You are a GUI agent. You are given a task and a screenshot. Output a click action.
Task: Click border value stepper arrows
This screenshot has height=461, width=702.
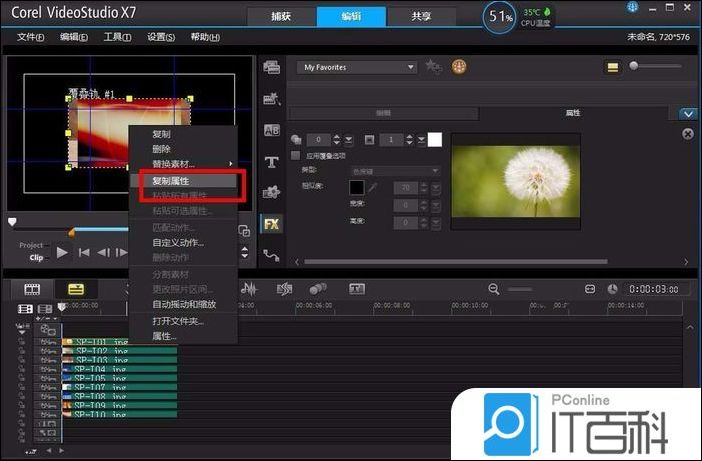click(409, 140)
